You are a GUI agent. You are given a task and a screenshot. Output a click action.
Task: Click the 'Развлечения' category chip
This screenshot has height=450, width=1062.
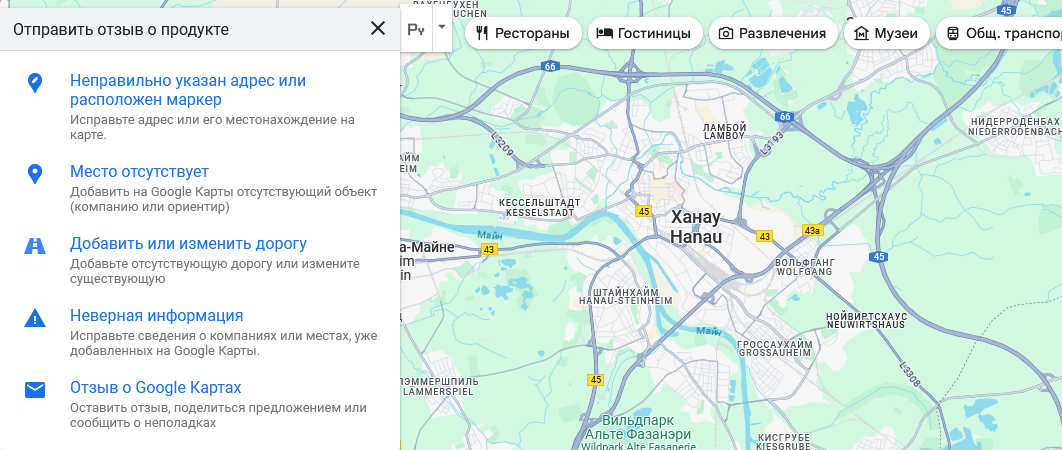[773, 33]
